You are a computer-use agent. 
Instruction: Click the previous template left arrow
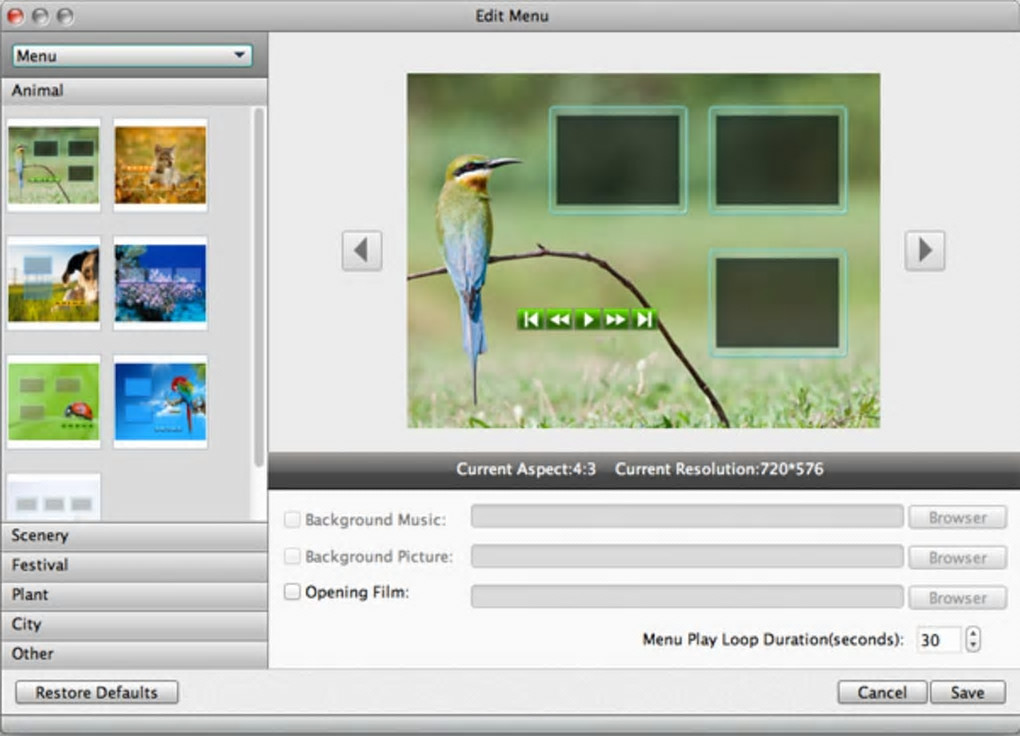(362, 250)
